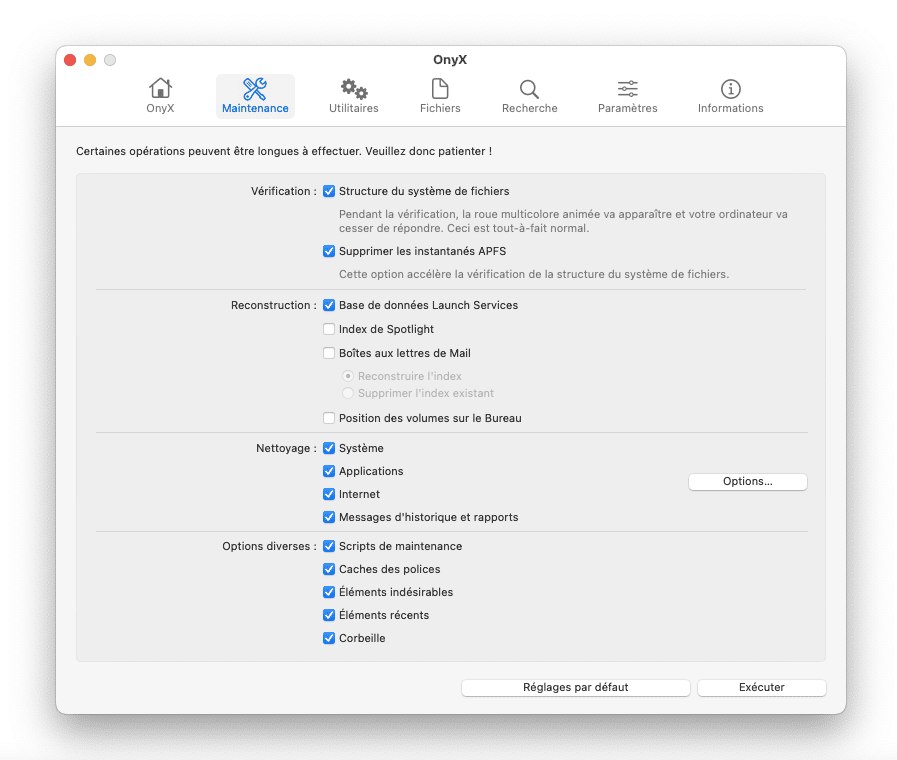Viewport: 897px width, 760px height.
Task: Open the OnyX home icon in toolbar
Action: click(x=160, y=89)
